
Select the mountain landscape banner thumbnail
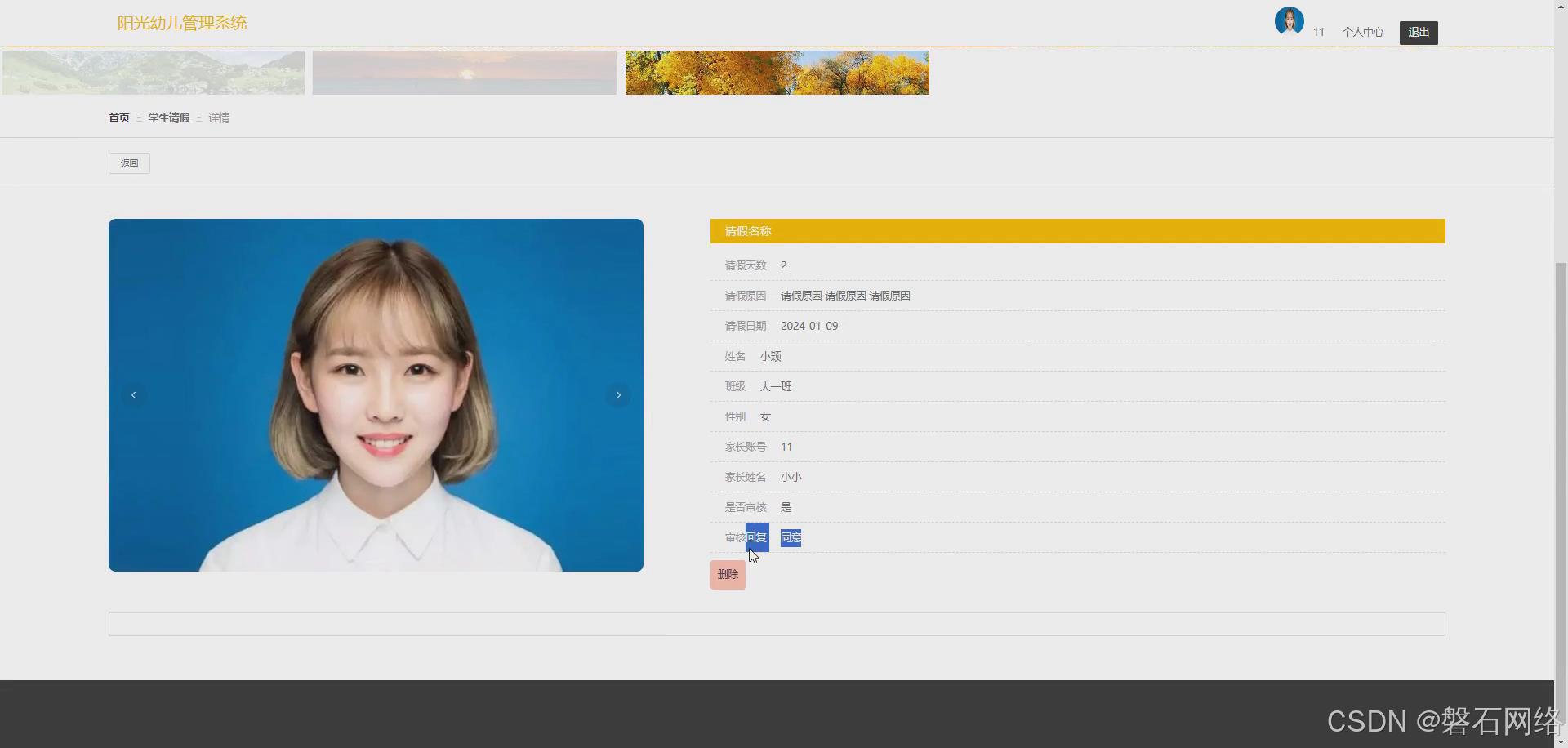[154, 73]
